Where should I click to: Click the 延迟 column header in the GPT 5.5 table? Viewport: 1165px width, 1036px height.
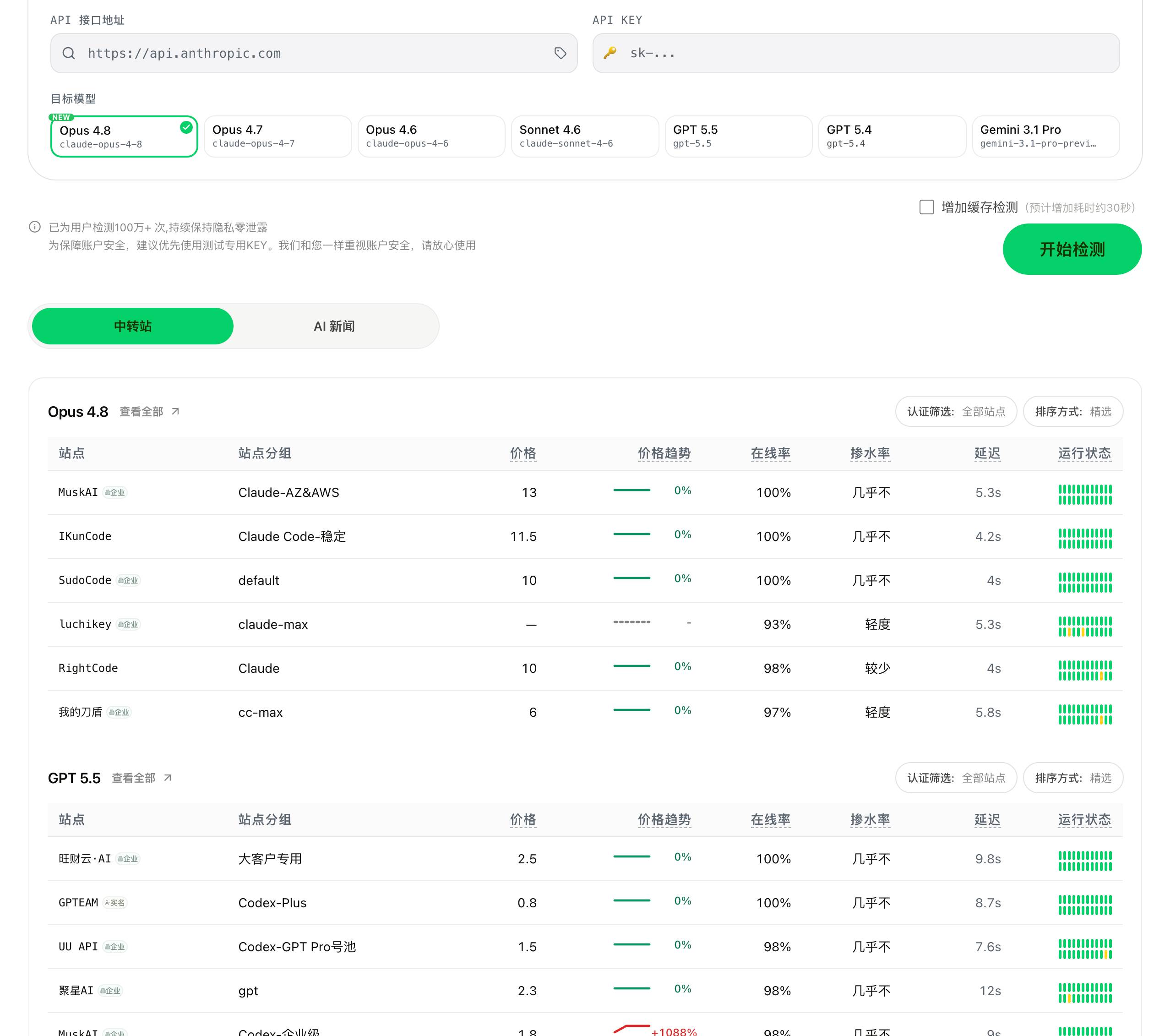(988, 820)
